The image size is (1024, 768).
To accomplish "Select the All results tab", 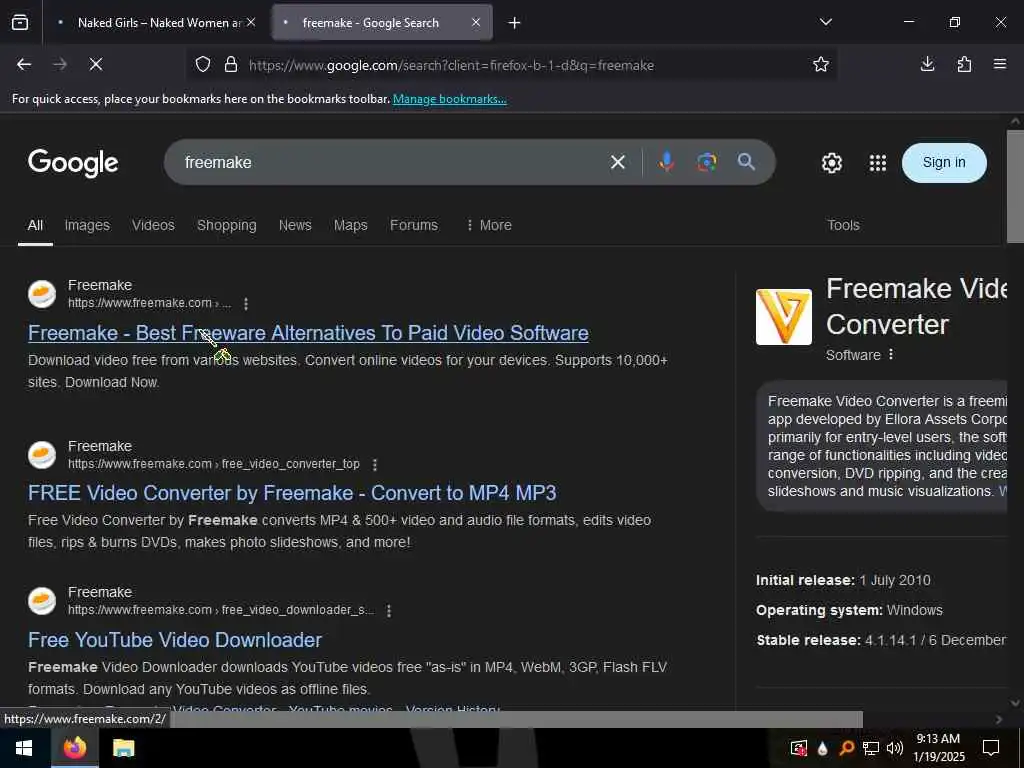I will (35, 225).
